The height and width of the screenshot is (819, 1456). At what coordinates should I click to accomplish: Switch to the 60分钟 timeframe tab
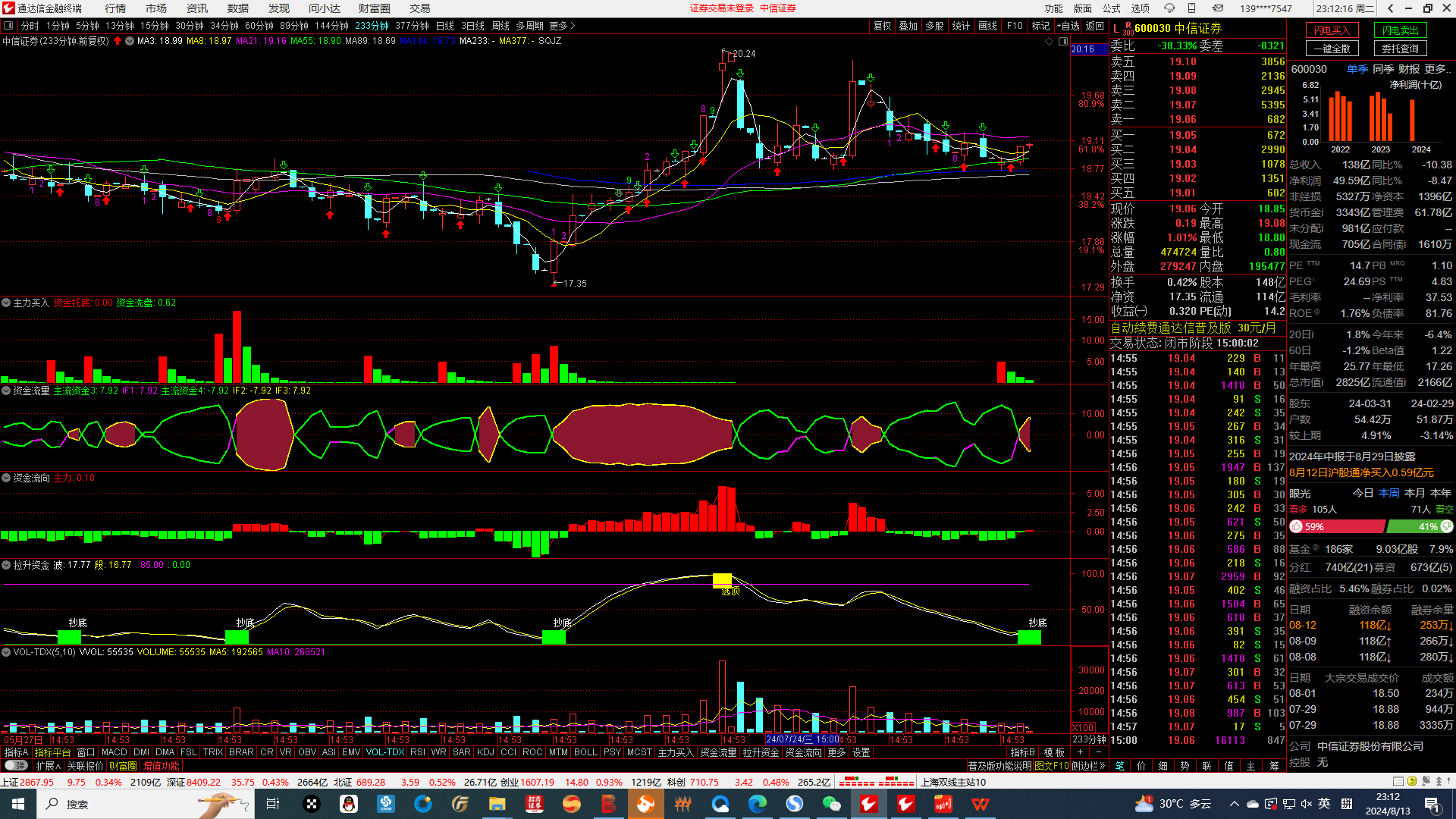[259, 26]
